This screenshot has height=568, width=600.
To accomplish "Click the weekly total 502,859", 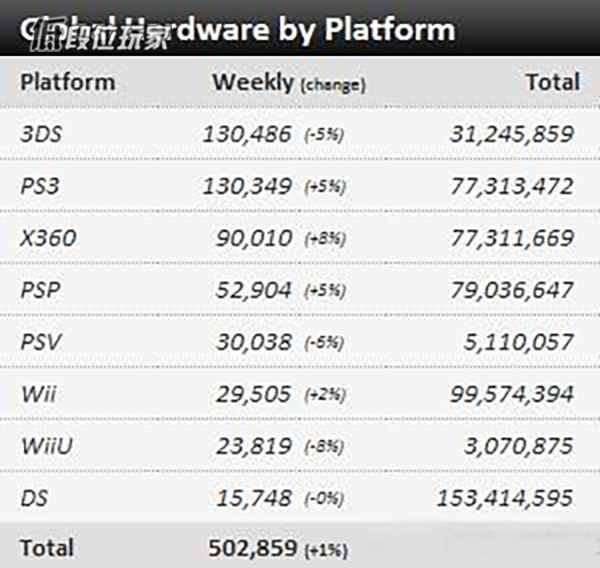I will [252, 548].
